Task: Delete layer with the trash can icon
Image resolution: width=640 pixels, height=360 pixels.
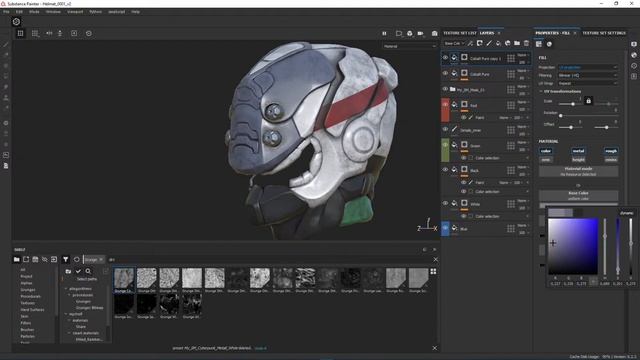Action: point(527,43)
